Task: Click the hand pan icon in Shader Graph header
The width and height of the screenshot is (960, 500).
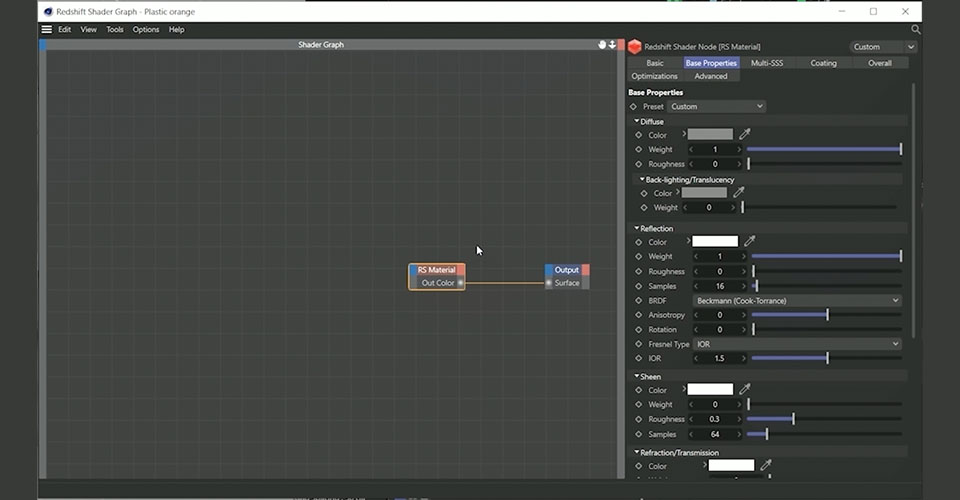Action: coord(602,45)
